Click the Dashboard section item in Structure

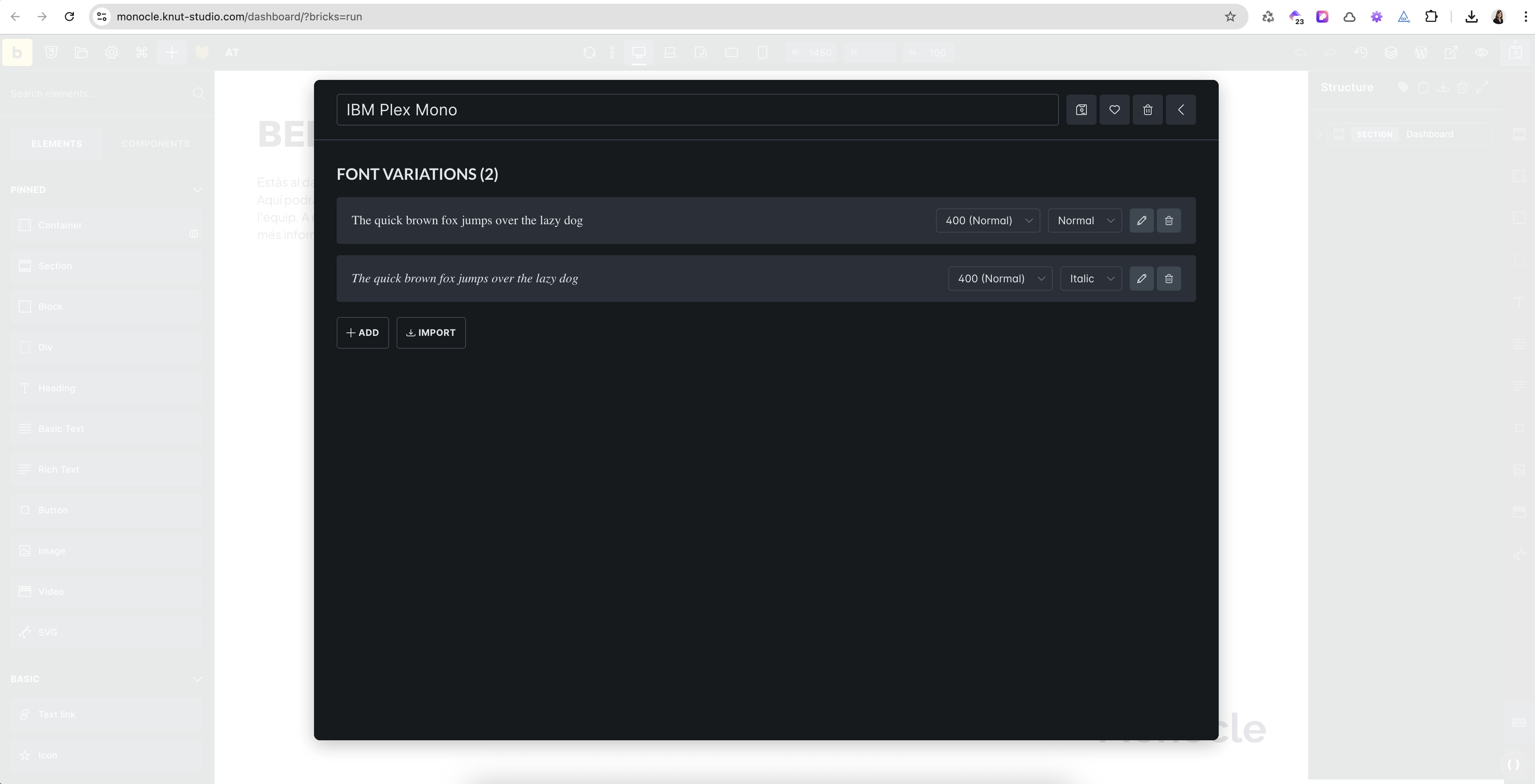click(1411, 134)
